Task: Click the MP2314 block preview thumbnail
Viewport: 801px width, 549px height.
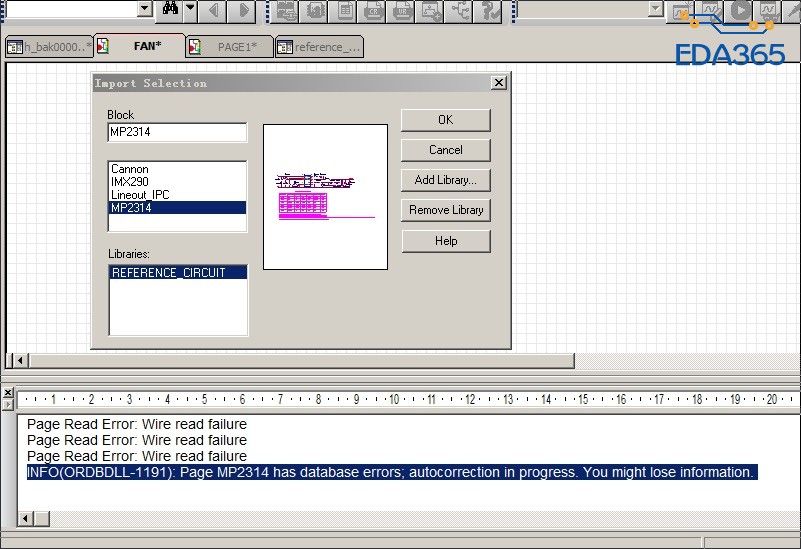Action: tap(325, 197)
